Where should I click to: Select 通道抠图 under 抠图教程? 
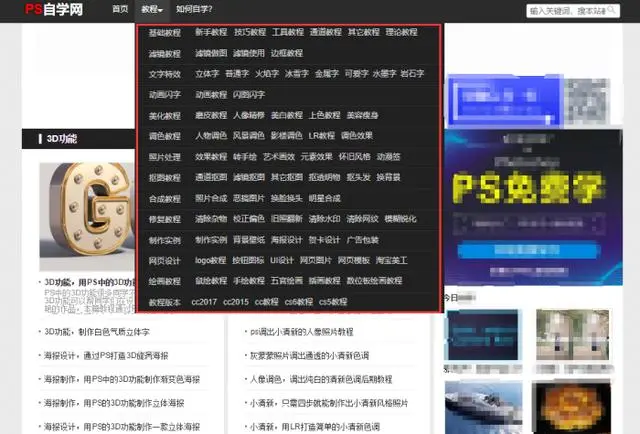pyautogui.click(x=211, y=177)
